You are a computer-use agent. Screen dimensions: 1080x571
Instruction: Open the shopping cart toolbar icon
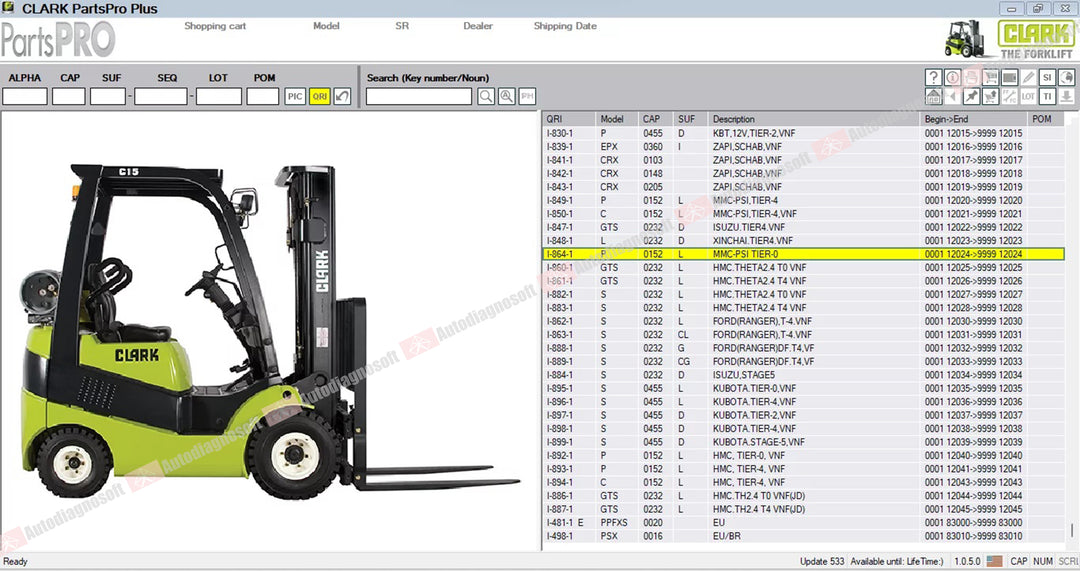tap(990, 77)
